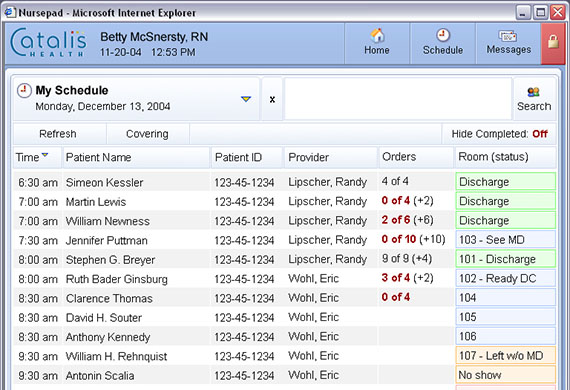Screen dimensions: 570x390
Task: Select patient Jennifer Puttman
Action: [x=107, y=240]
